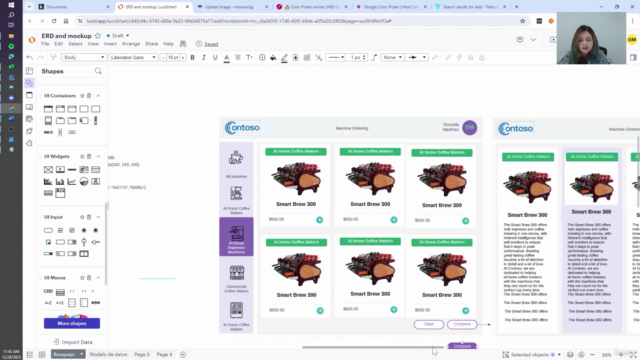Open the text options T icon
The image size is (640, 360).
(x=249, y=58)
